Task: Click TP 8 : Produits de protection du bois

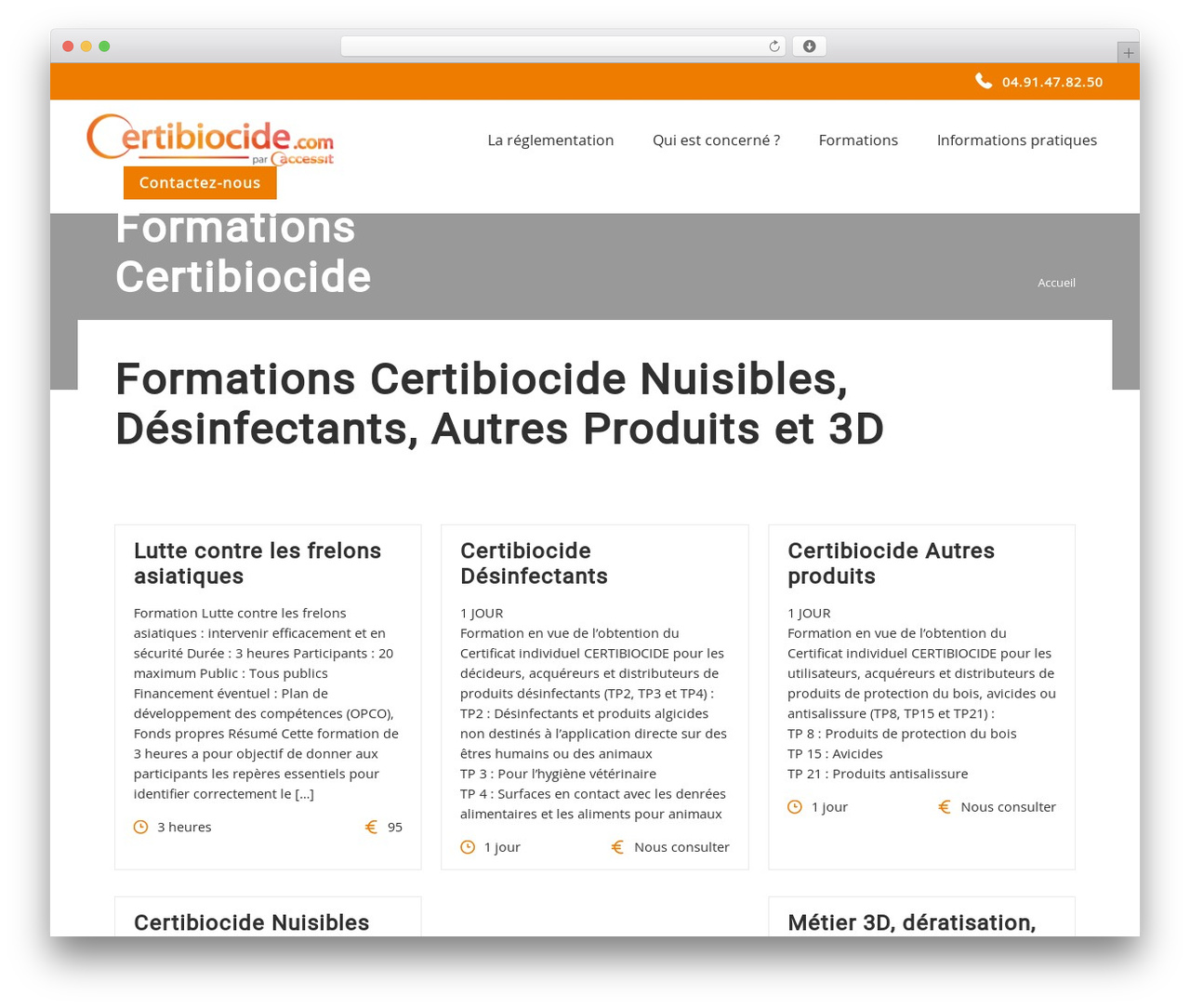Action: click(902, 734)
